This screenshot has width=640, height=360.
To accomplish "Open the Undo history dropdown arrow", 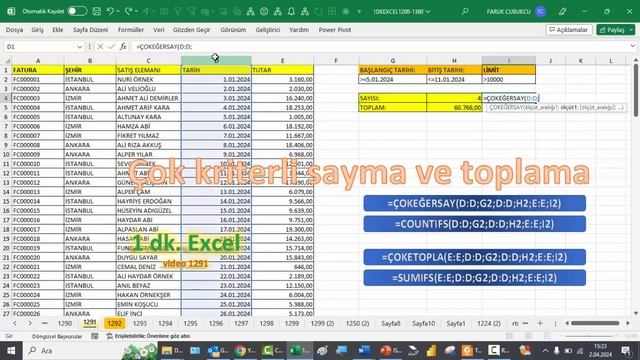I will point(118,11).
